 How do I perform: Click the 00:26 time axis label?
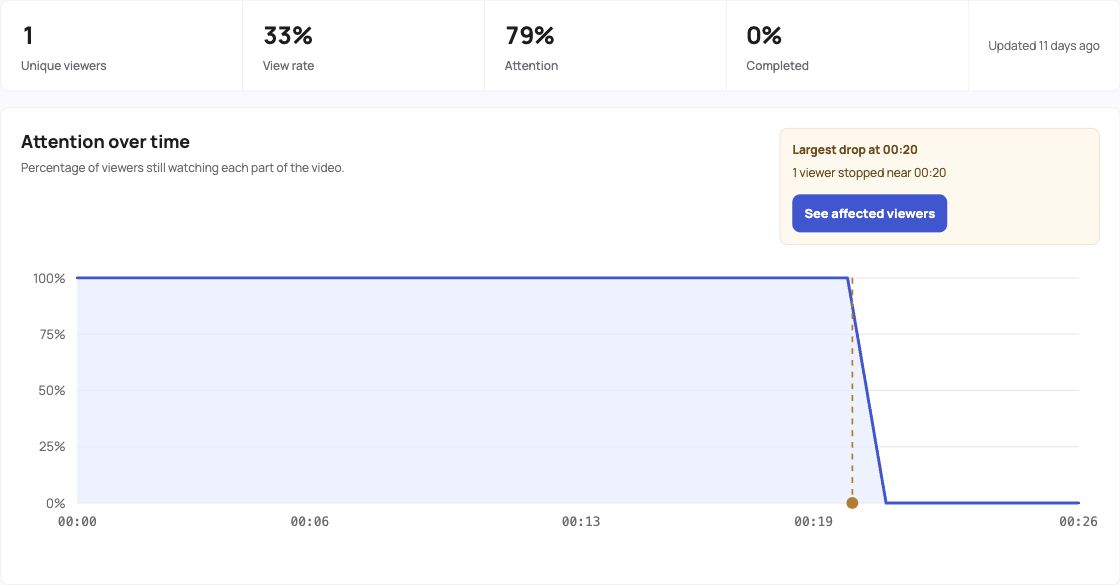(x=1078, y=521)
